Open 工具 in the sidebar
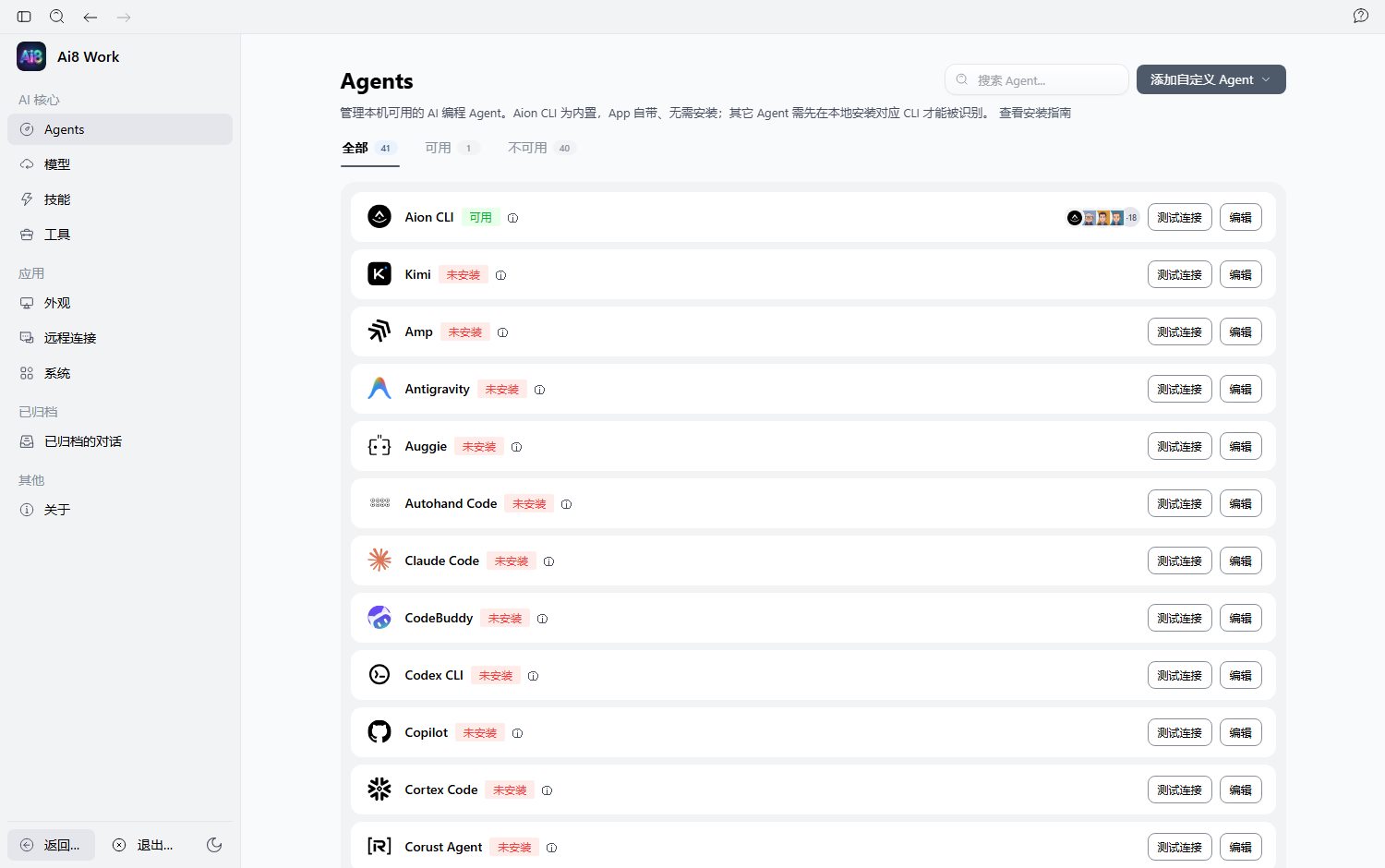This screenshot has height=868, width=1385. click(x=120, y=235)
